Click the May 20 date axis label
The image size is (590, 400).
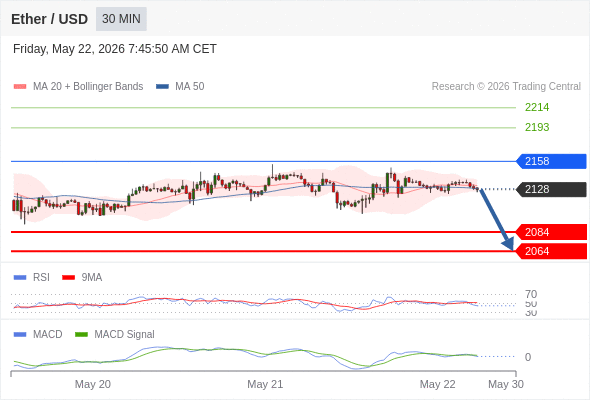(93, 384)
